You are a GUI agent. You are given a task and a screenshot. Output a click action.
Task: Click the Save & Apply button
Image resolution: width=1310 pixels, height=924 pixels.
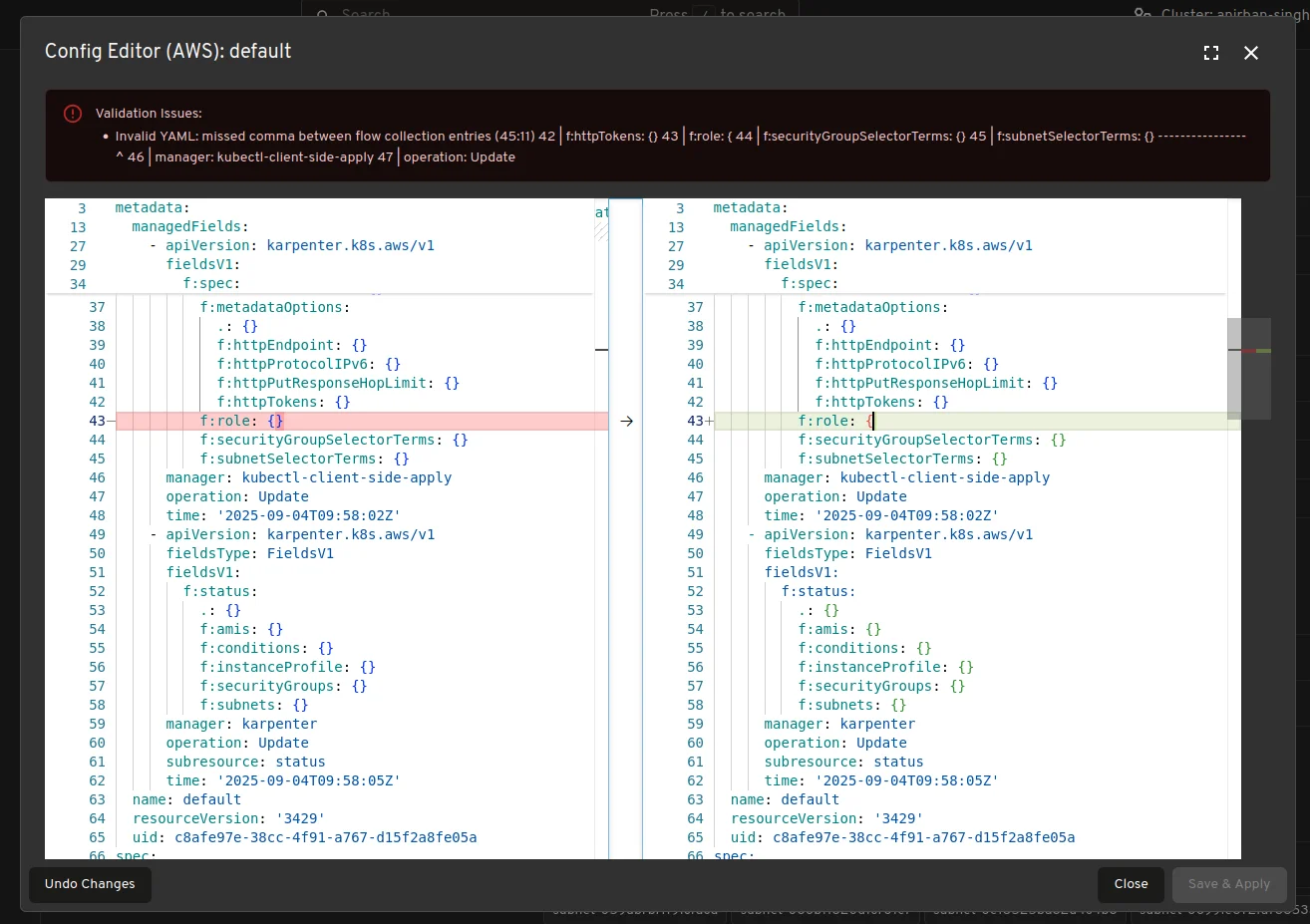coord(1229,884)
